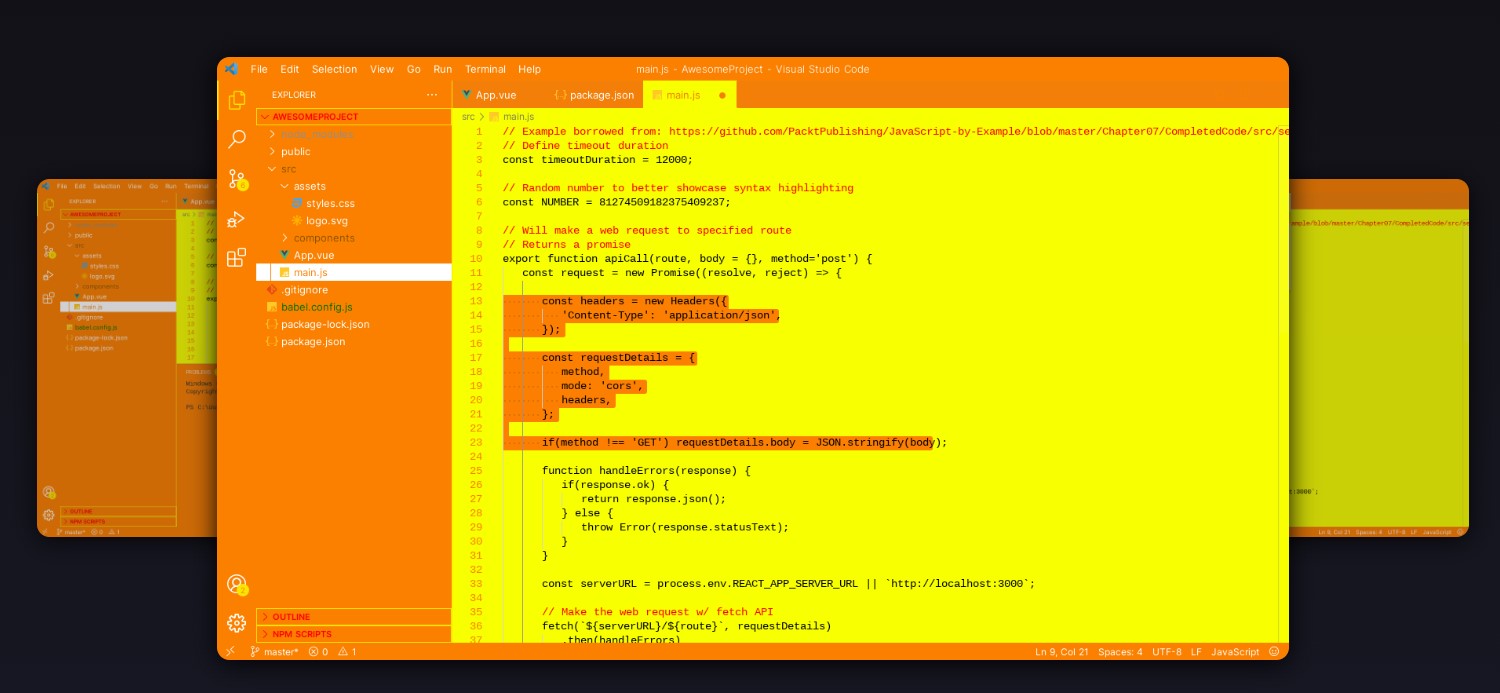
Task: Open Search icon in left background window
Action: point(49,228)
